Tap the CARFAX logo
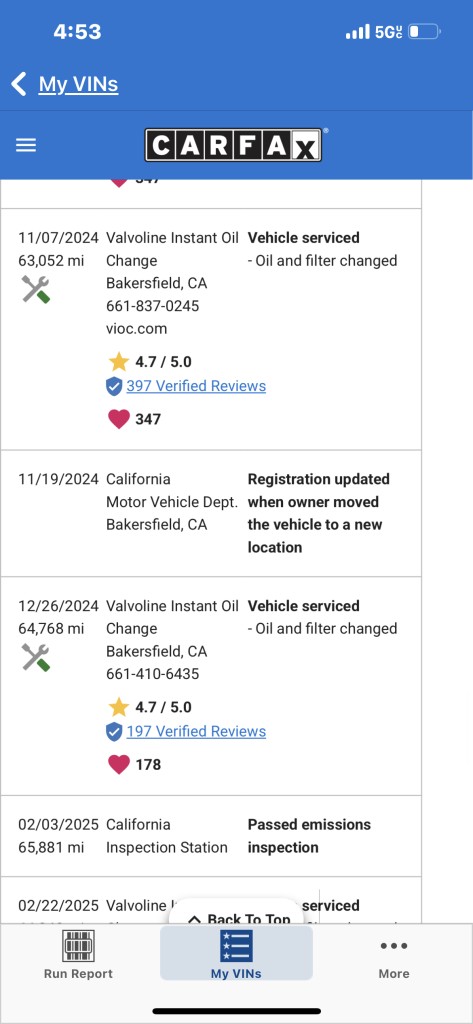 click(x=233, y=145)
